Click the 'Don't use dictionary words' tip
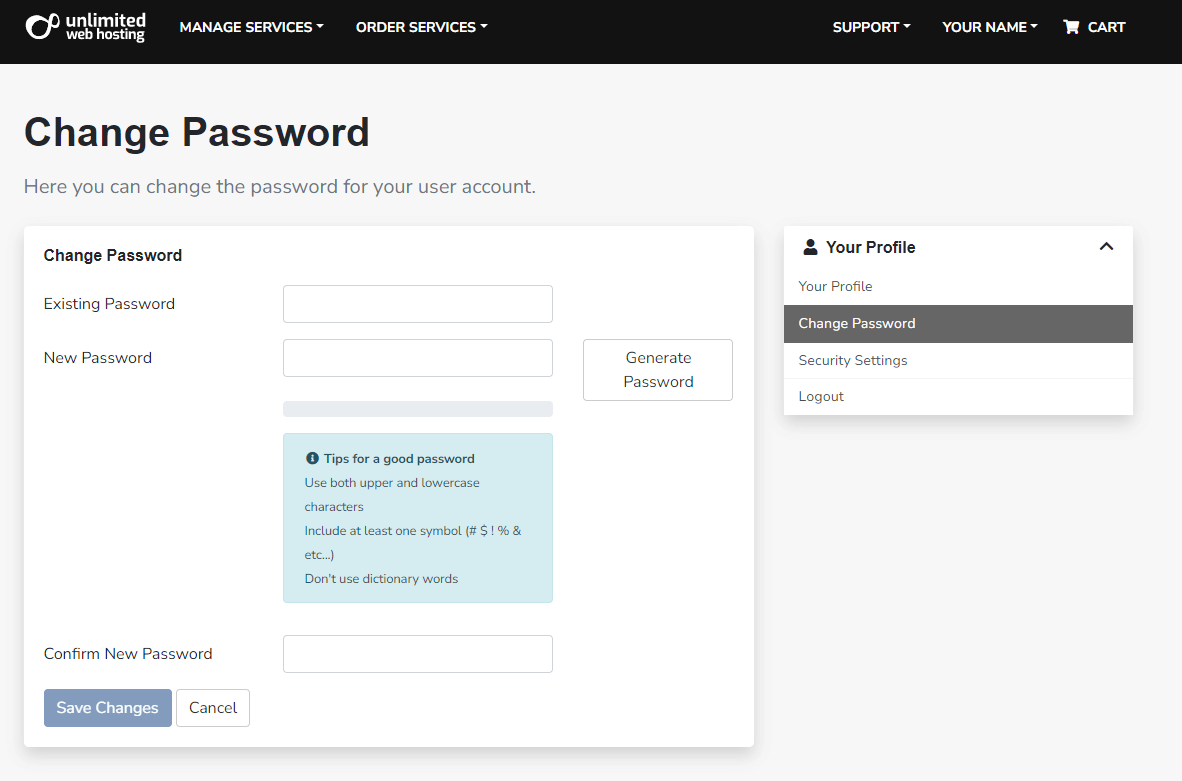This screenshot has height=781, width=1182. point(381,579)
